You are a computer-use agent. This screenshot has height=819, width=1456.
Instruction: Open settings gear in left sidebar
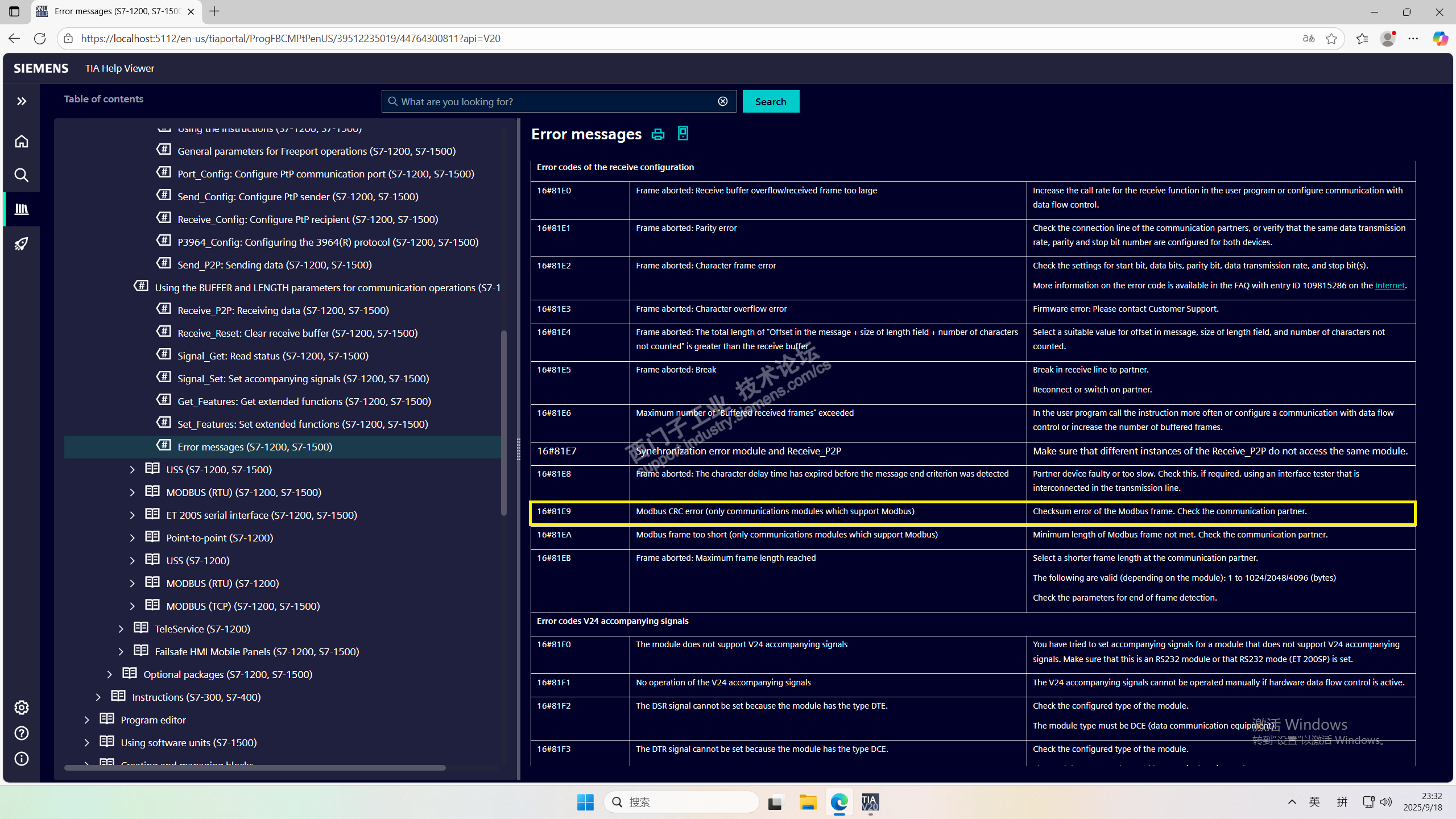pos(22,708)
